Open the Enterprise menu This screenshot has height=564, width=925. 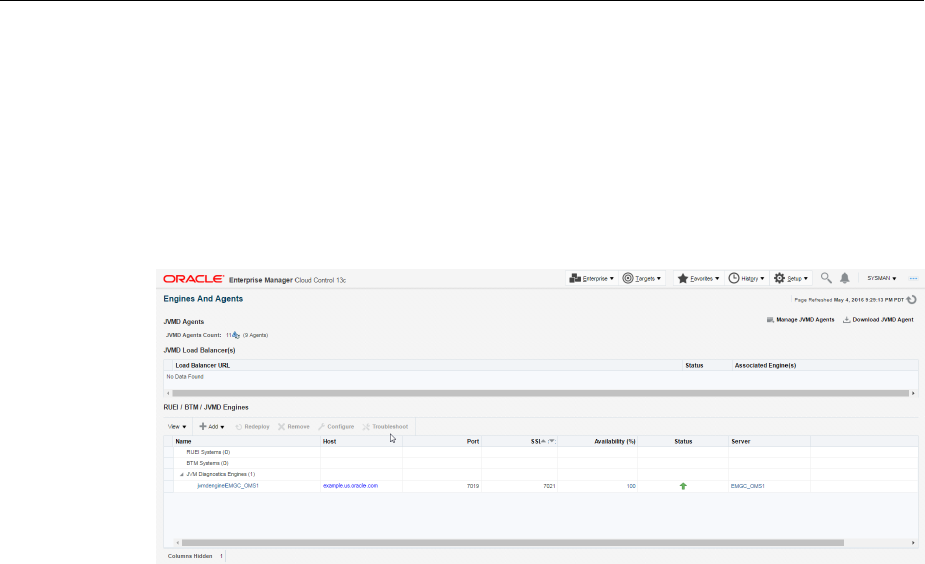[x=591, y=278]
